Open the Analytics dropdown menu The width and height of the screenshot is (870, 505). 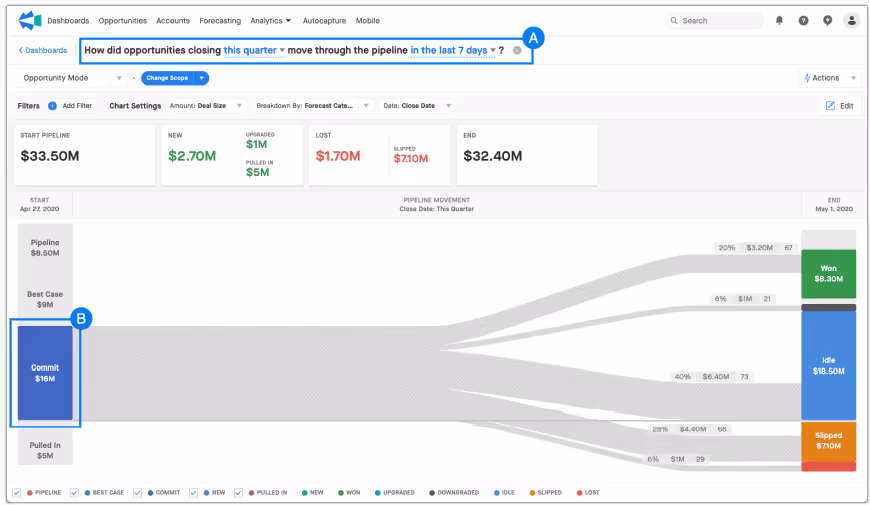(x=270, y=21)
